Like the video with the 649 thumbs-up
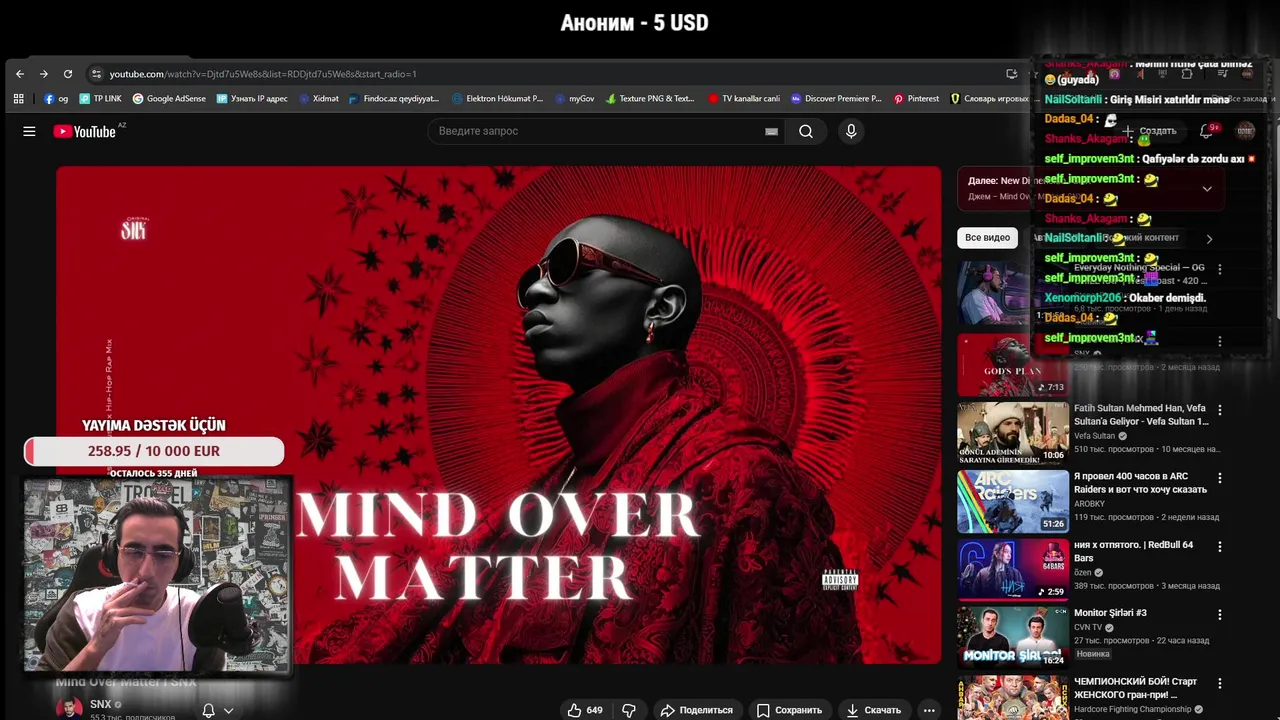This screenshot has width=1280, height=720. pyautogui.click(x=585, y=710)
